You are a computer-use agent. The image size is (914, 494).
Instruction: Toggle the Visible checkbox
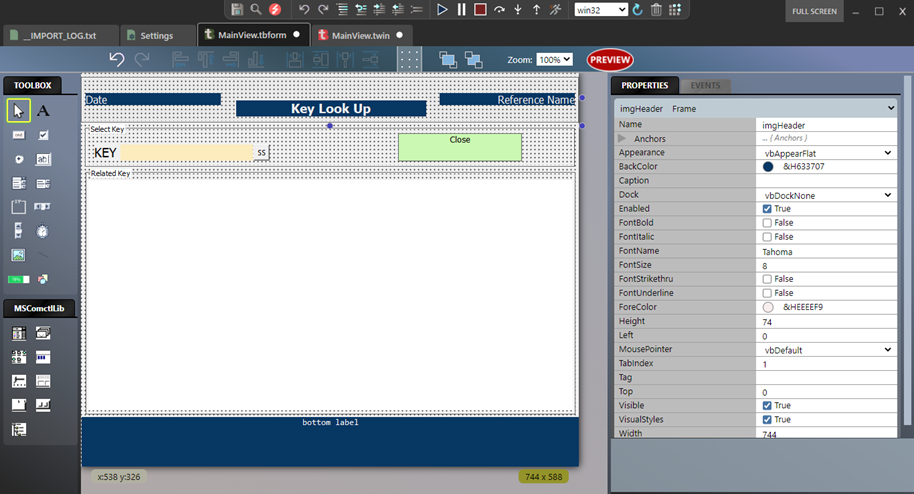[x=767, y=405]
